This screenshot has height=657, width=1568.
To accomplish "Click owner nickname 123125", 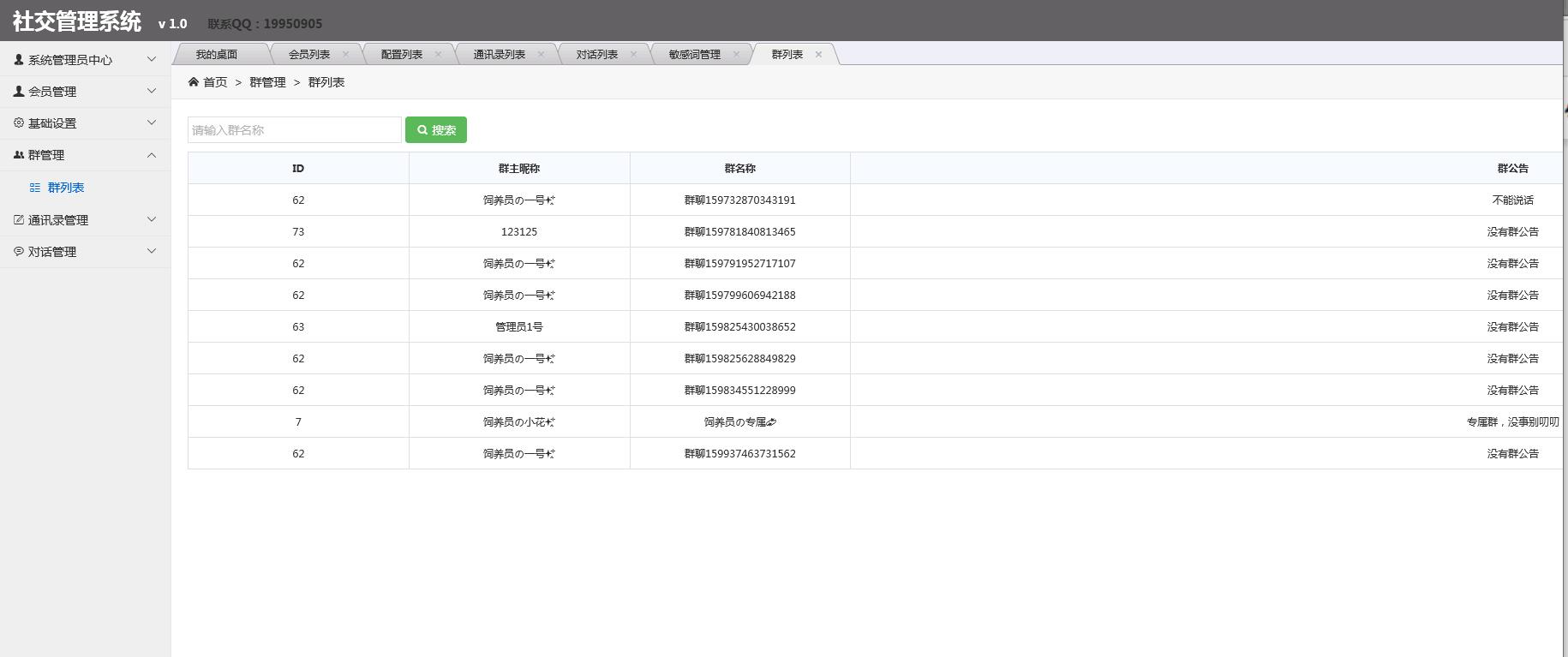I will tap(519, 232).
